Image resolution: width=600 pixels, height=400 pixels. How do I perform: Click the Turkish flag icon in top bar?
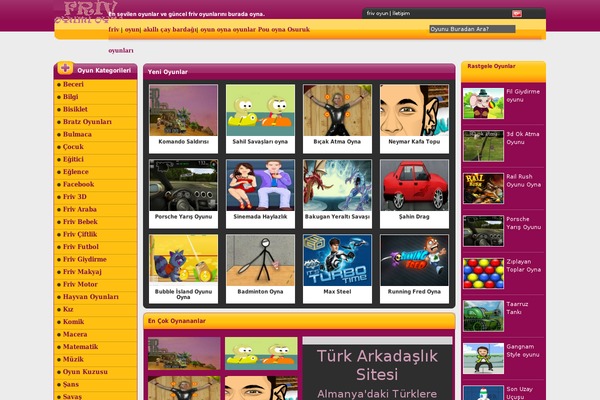coord(517,14)
